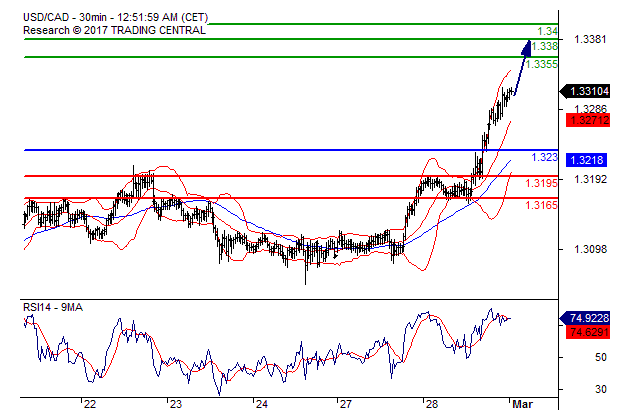The height and width of the screenshot is (420, 622).
Task: Click the RSI 30 level label
Action: [601, 389]
